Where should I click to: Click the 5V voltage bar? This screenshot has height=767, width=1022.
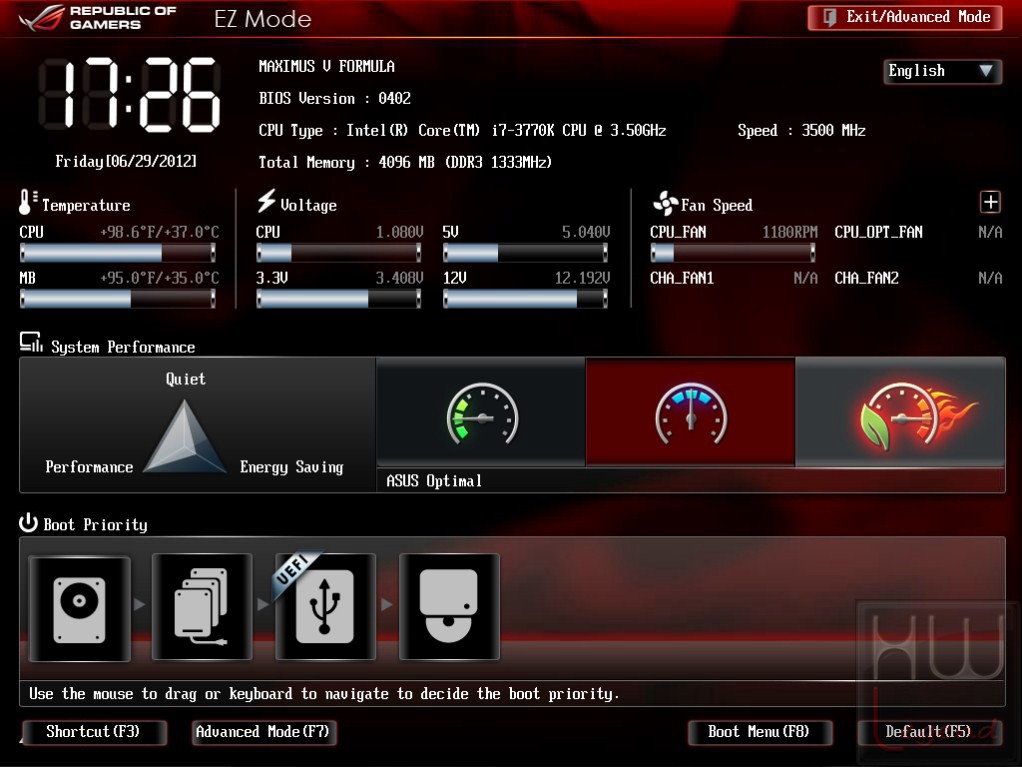pos(525,252)
